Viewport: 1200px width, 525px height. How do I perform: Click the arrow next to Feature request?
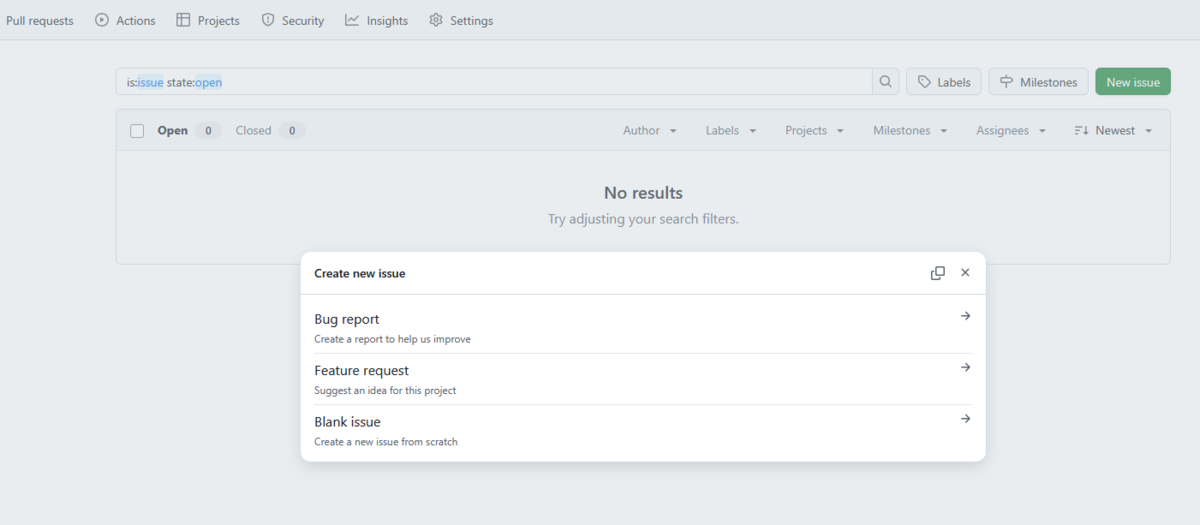pyautogui.click(x=965, y=367)
